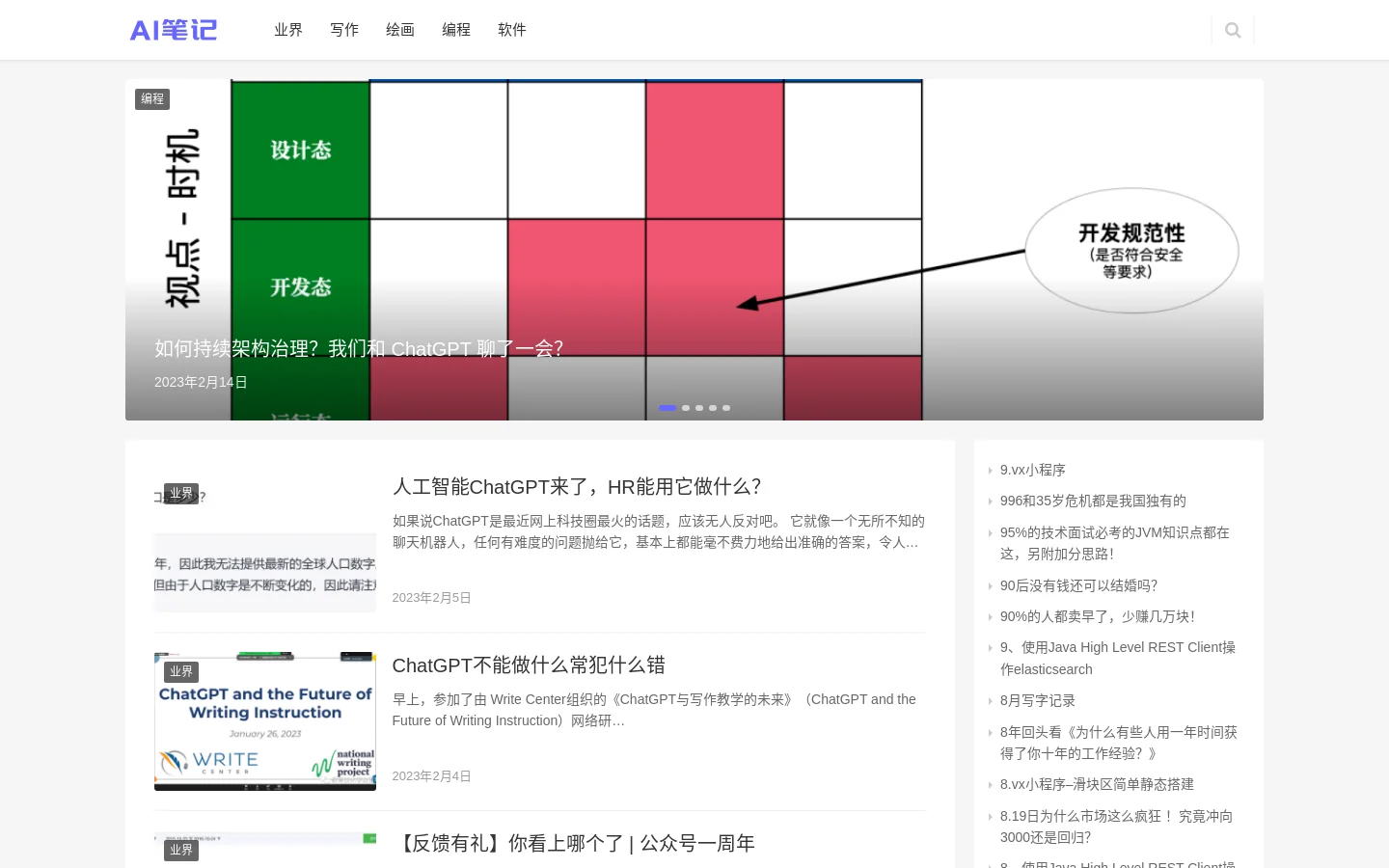Screen dimensions: 1389x868
Task: Go to the AI笔记 logo homepage
Action: (x=174, y=30)
